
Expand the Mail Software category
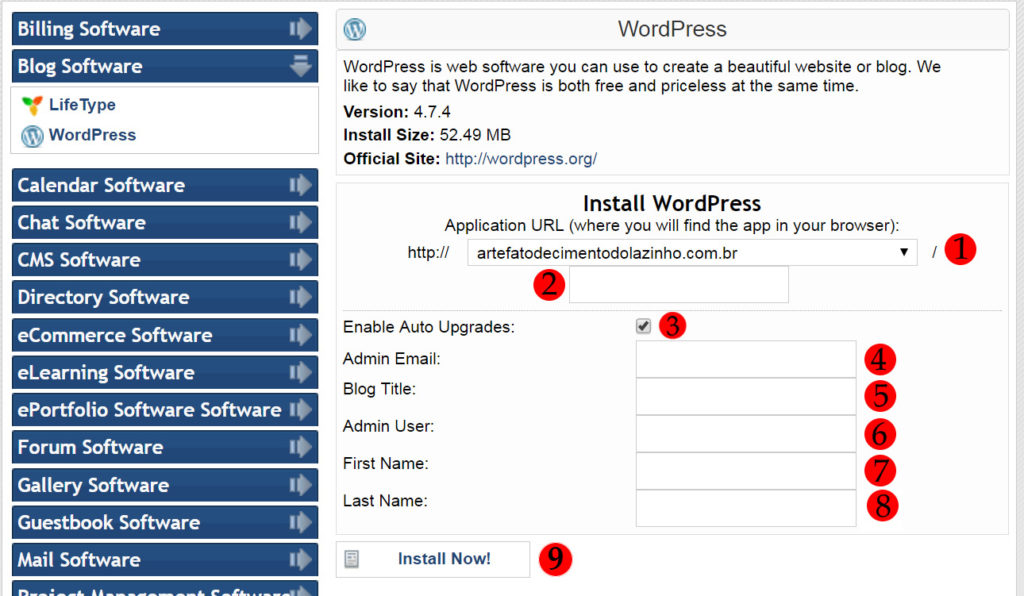165,559
